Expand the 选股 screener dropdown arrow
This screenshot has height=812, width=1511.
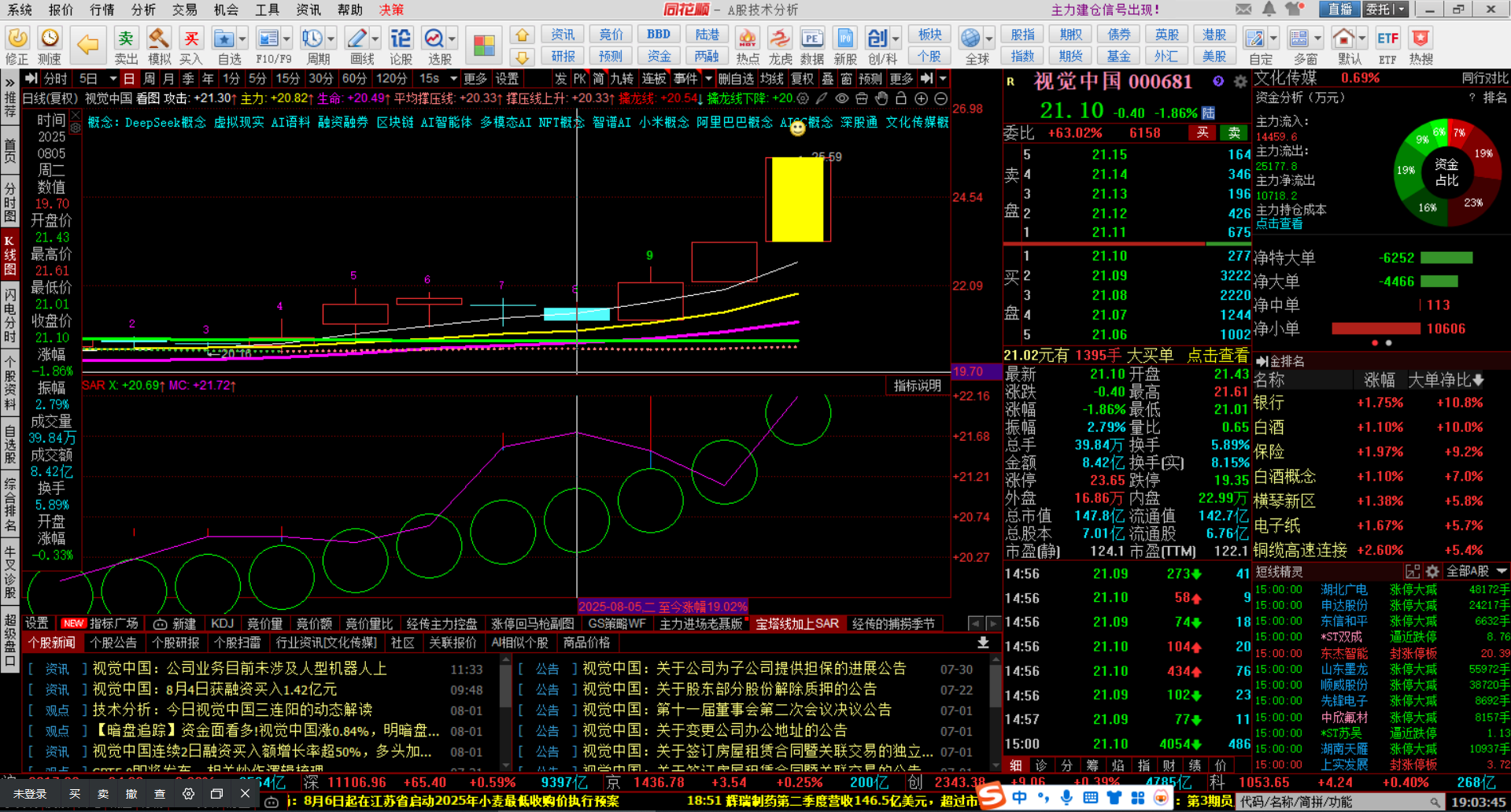click(x=453, y=39)
